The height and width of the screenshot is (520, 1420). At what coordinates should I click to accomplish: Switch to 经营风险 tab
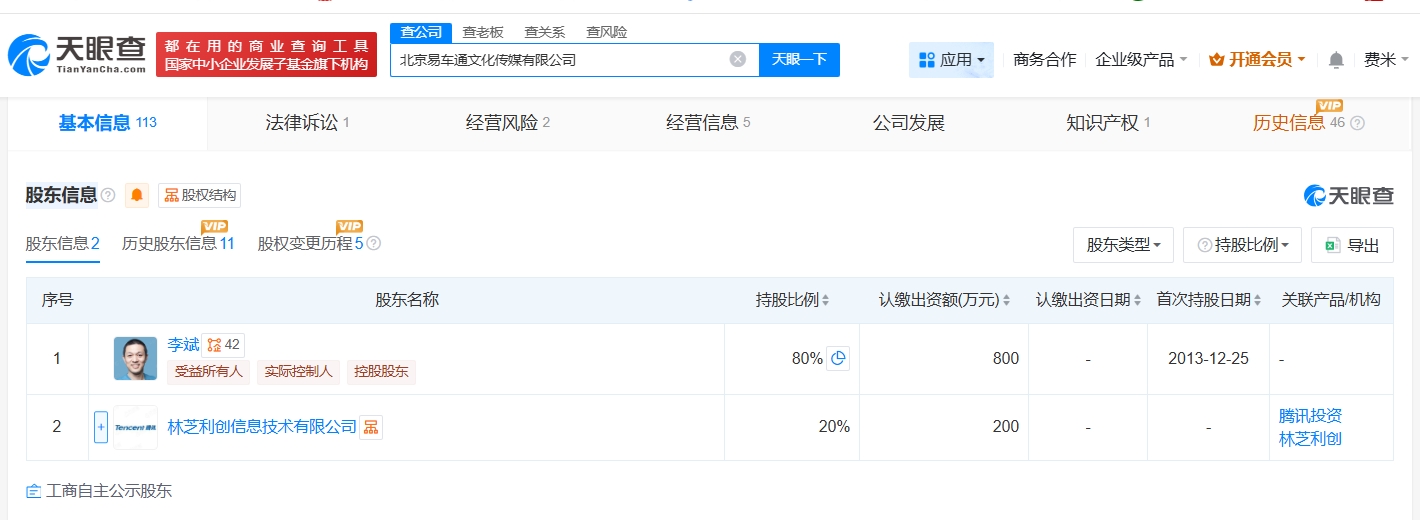[508, 123]
